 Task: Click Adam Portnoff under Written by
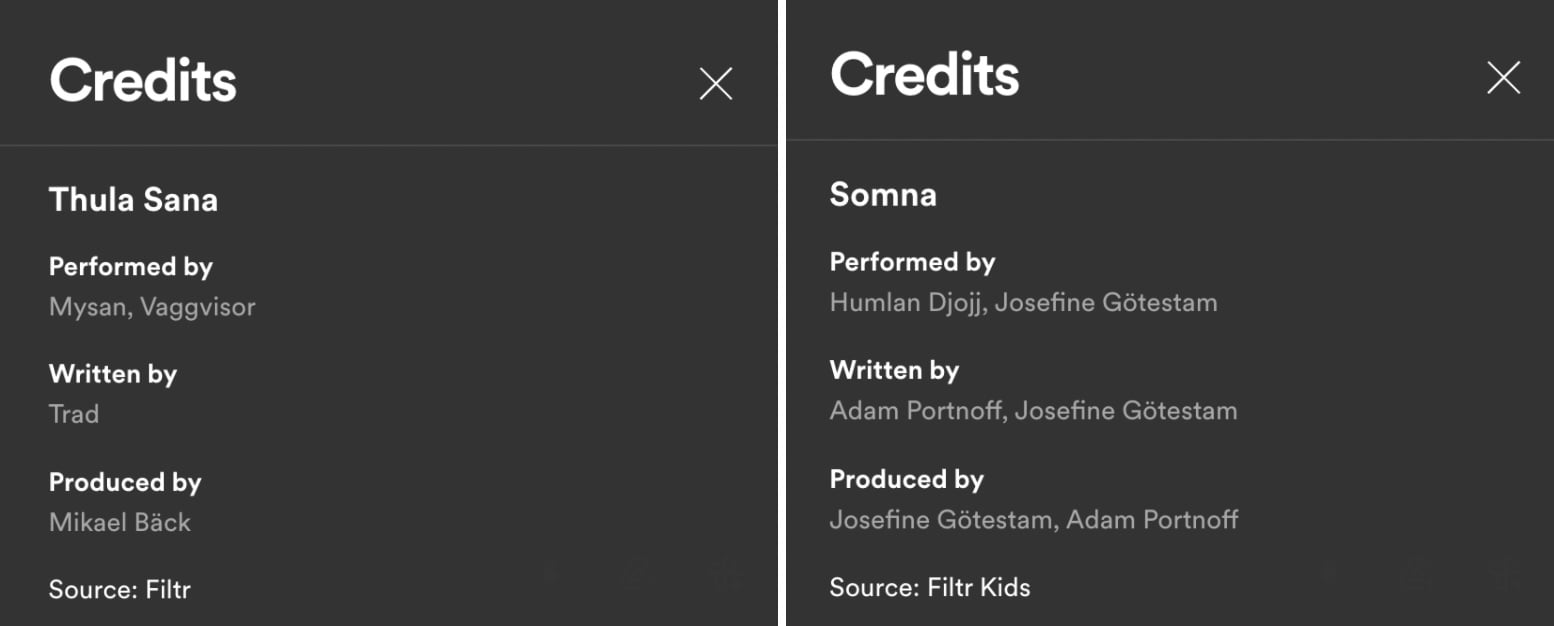[917, 411]
